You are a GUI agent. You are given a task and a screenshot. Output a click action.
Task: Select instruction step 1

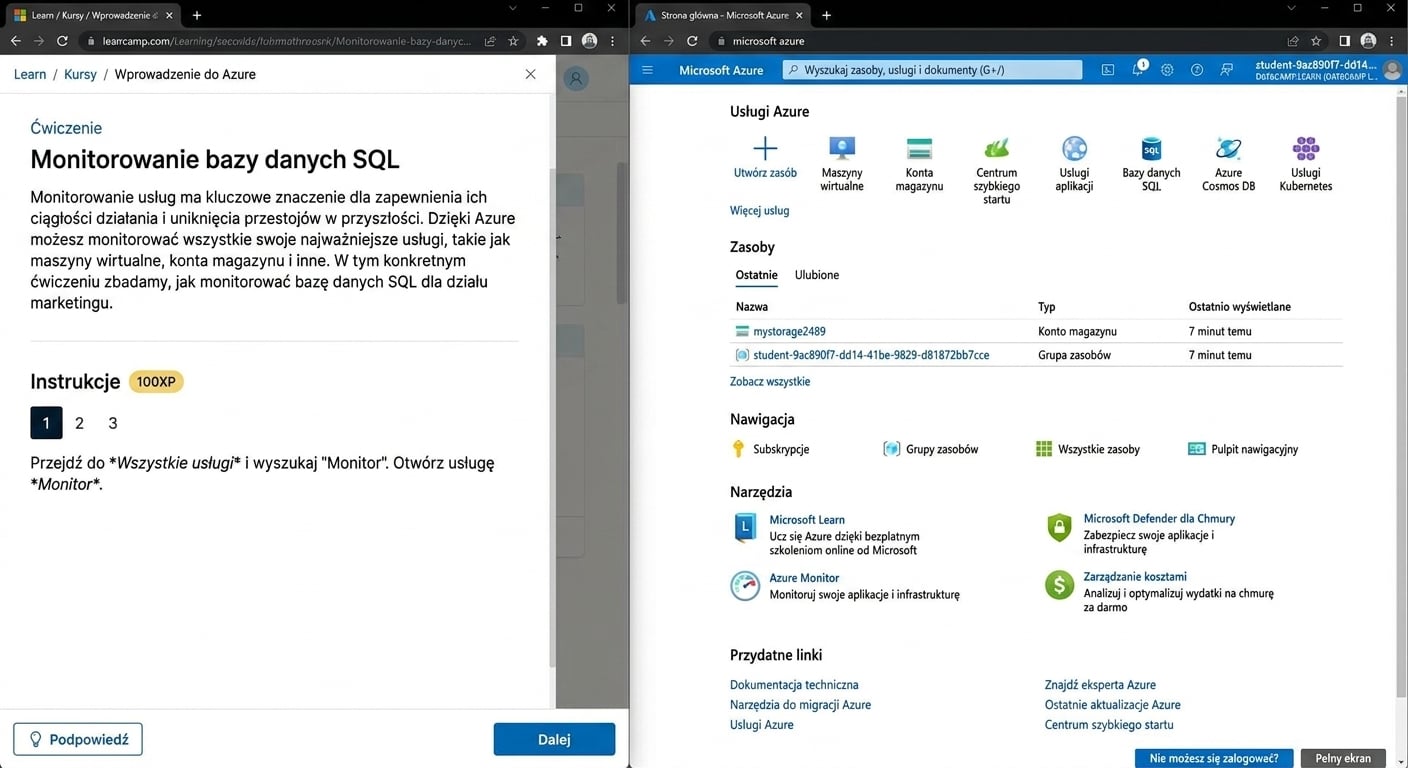click(x=46, y=423)
